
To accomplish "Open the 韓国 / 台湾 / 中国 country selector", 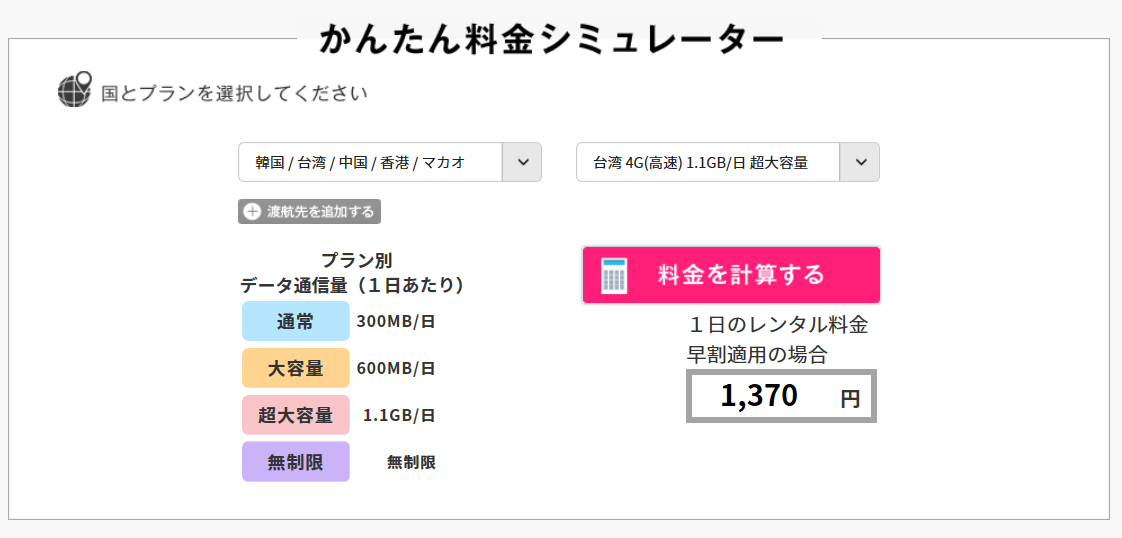I will [x=370, y=162].
